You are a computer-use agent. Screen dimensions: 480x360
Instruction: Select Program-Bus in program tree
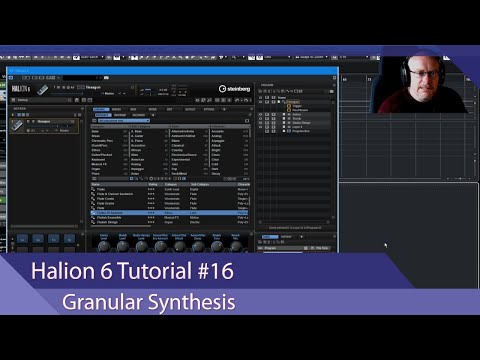pos(301,131)
